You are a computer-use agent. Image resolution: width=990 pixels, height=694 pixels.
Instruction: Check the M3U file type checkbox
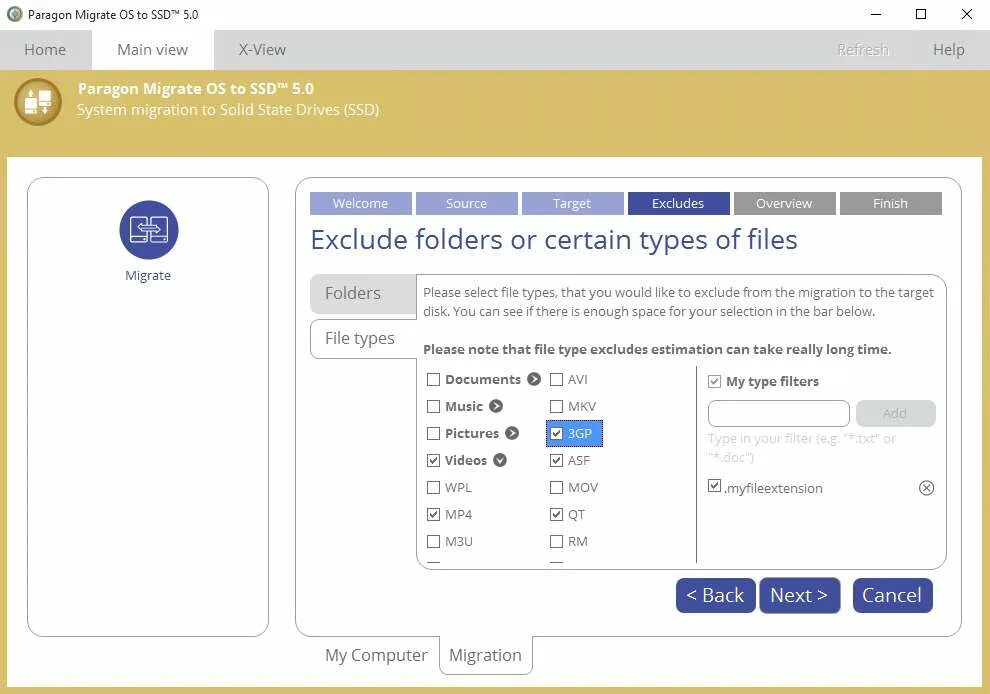[x=433, y=542]
